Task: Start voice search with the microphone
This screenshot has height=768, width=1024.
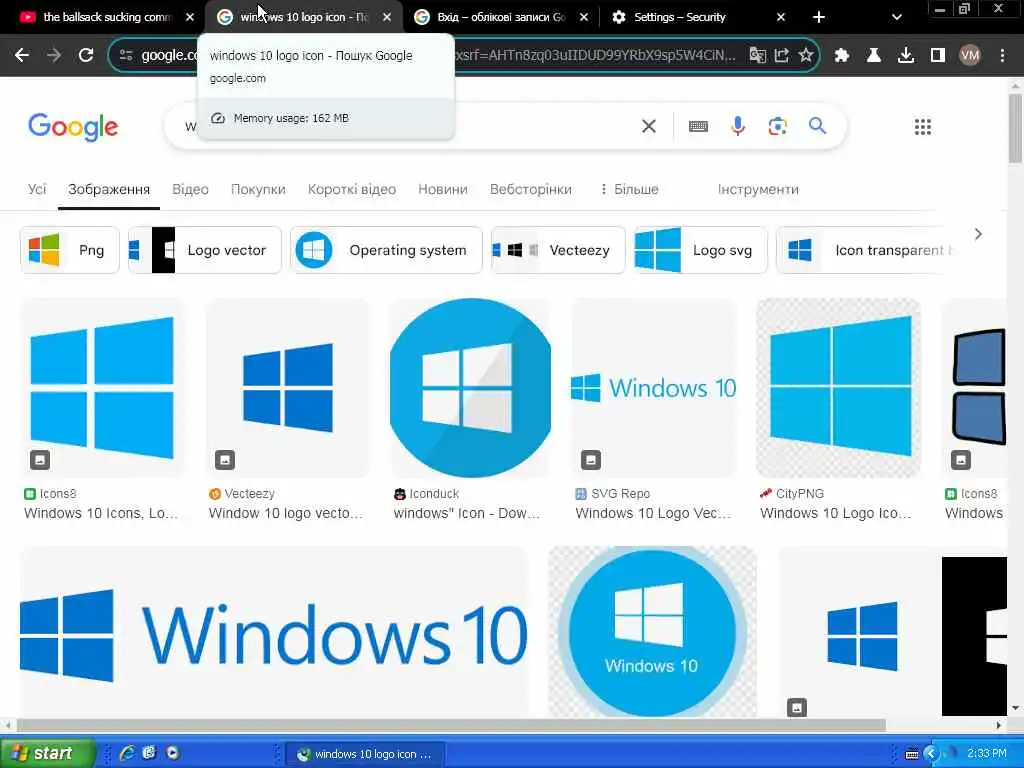Action: [x=738, y=126]
